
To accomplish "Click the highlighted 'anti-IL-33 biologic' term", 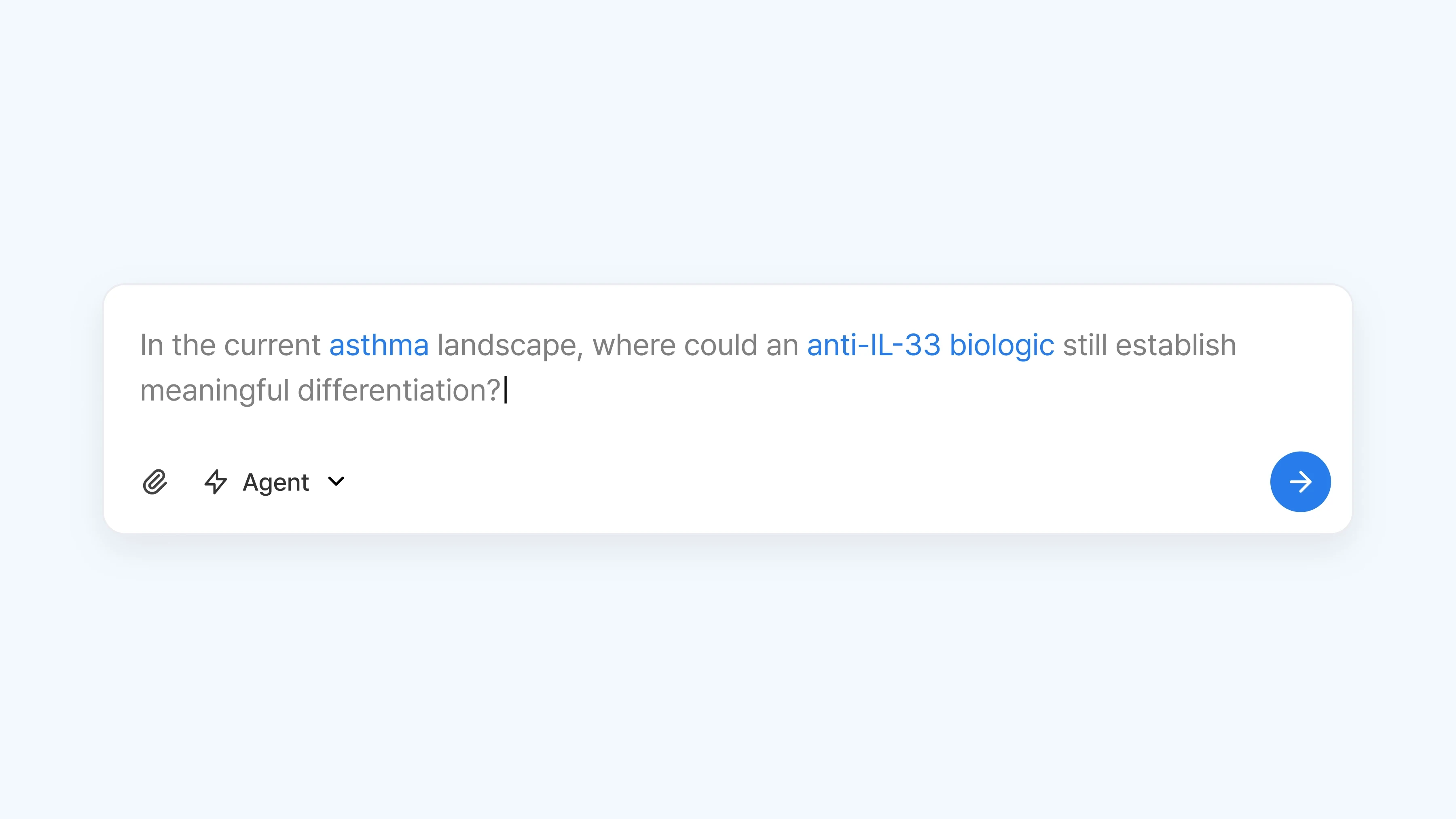I will click(930, 345).
